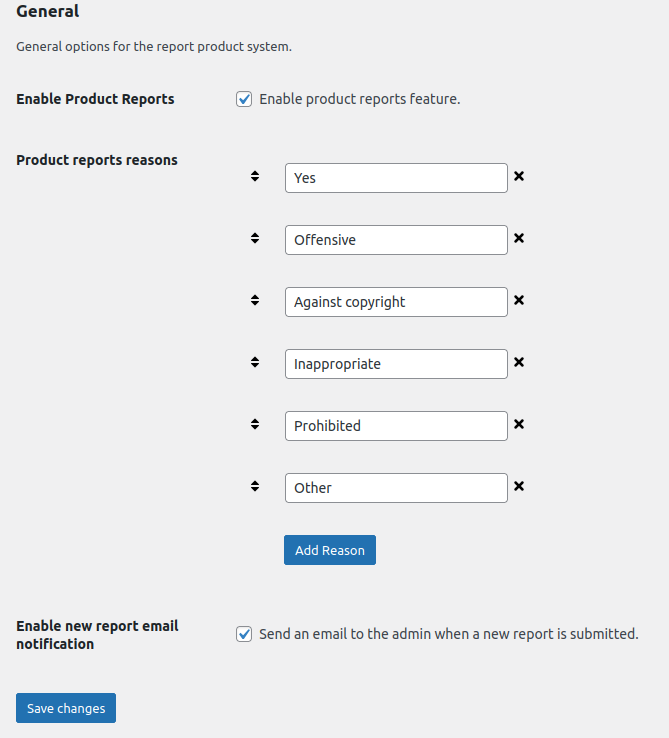Remove the 'Against copyright' reason
Image resolution: width=669 pixels, height=738 pixels.
pyautogui.click(x=519, y=300)
